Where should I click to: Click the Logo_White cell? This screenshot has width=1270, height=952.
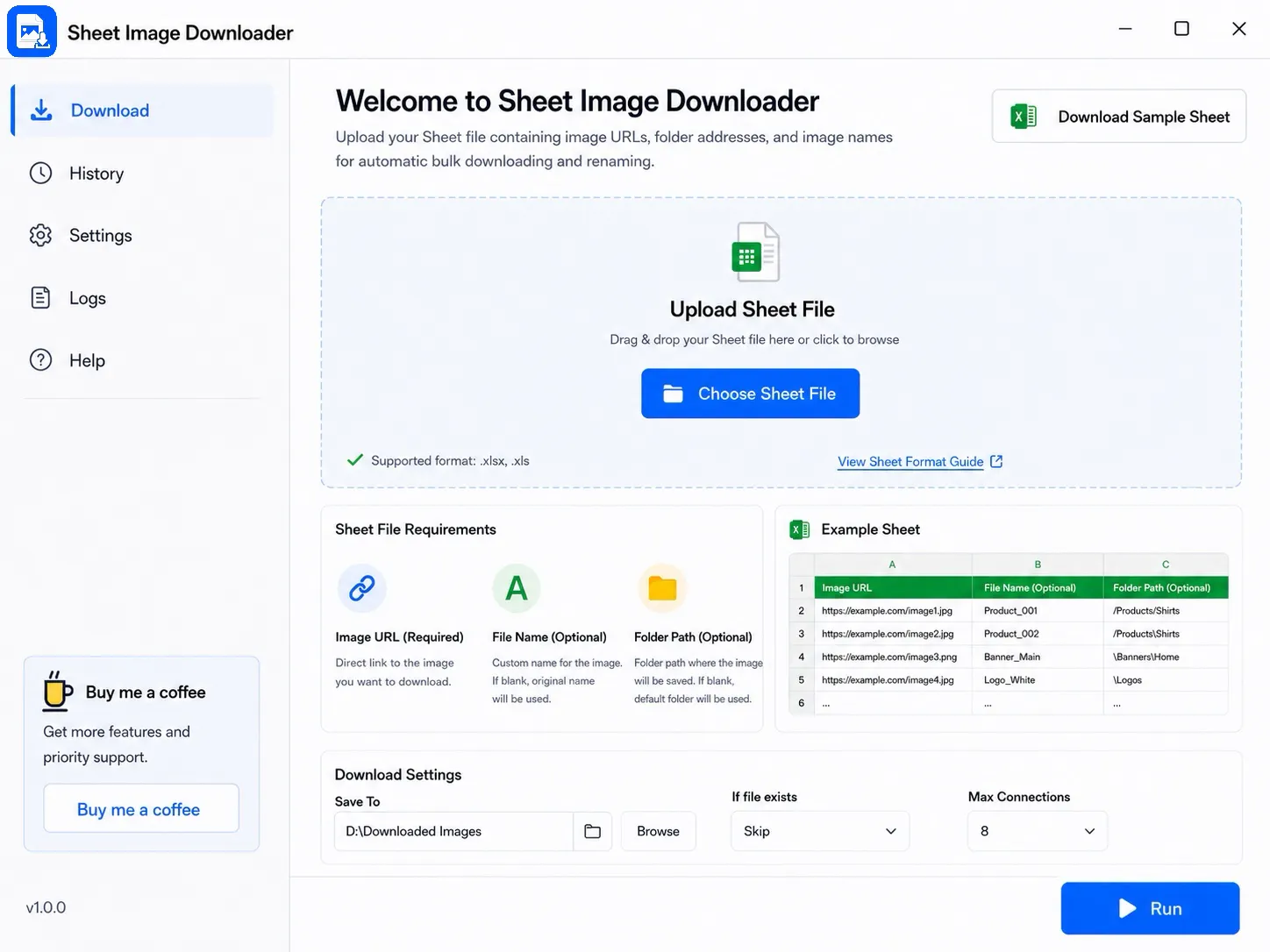click(1038, 680)
